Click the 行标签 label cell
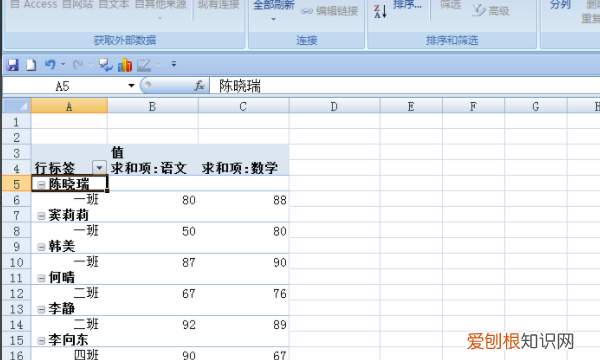 62,168
